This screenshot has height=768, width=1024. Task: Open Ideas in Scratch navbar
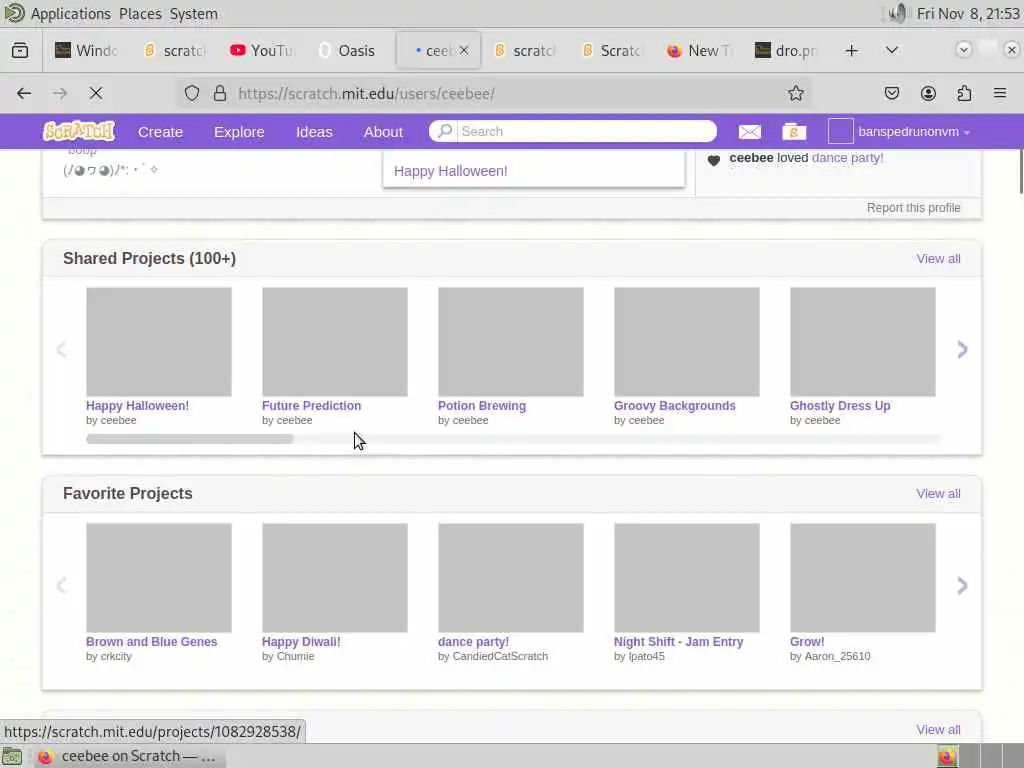click(x=314, y=132)
